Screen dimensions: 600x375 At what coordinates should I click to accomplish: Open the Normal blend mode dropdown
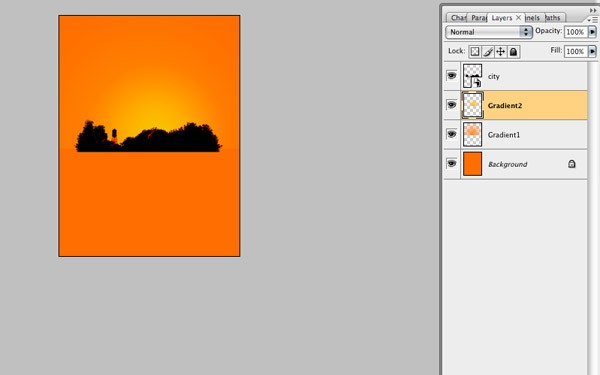(489, 32)
